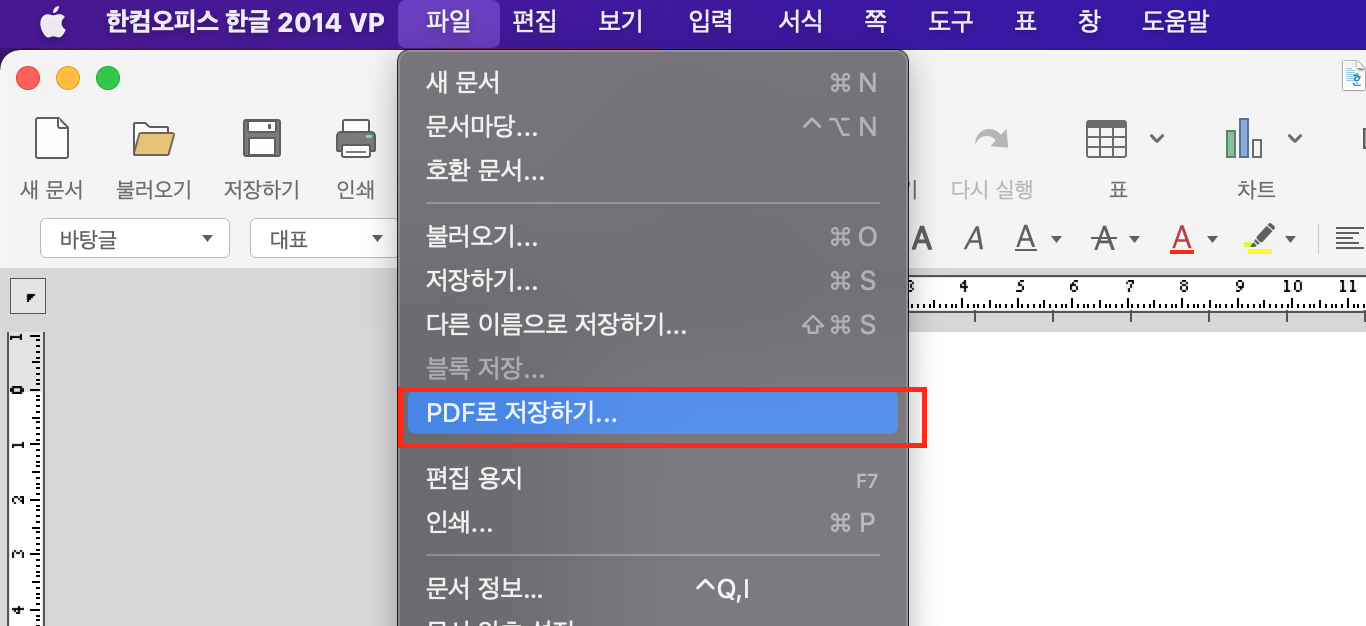Select PDF로 저장하기... menu item
1366x626 pixels.
pos(652,413)
